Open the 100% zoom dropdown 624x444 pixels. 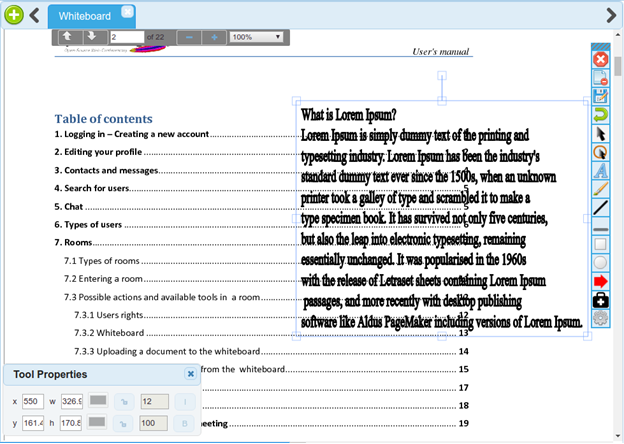pos(257,37)
